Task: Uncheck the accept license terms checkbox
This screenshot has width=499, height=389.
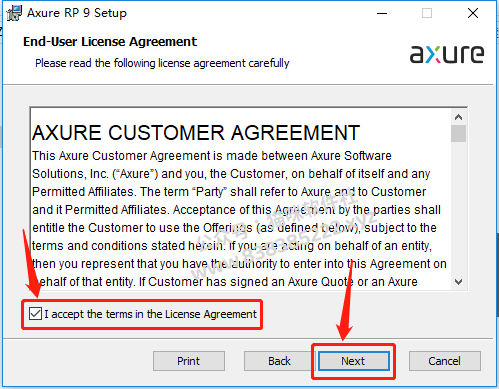Action: tap(35, 314)
